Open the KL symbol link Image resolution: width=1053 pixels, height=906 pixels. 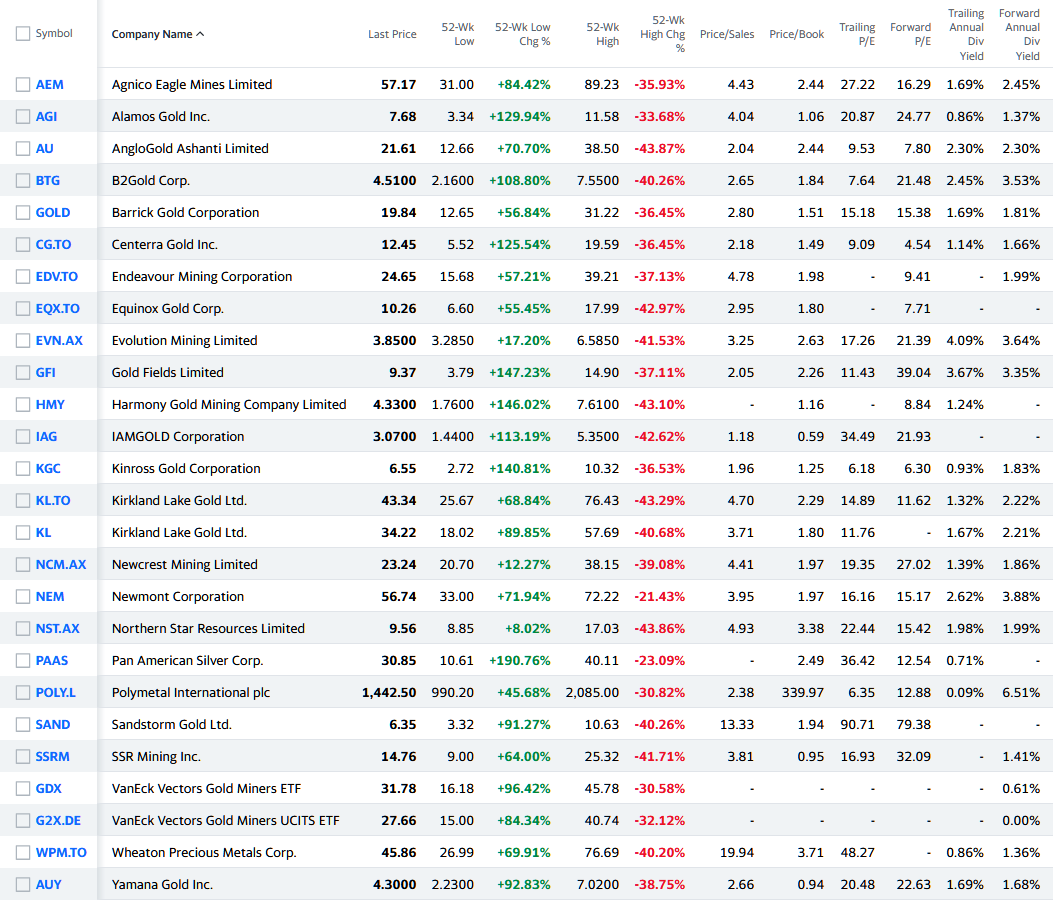click(x=44, y=533)
